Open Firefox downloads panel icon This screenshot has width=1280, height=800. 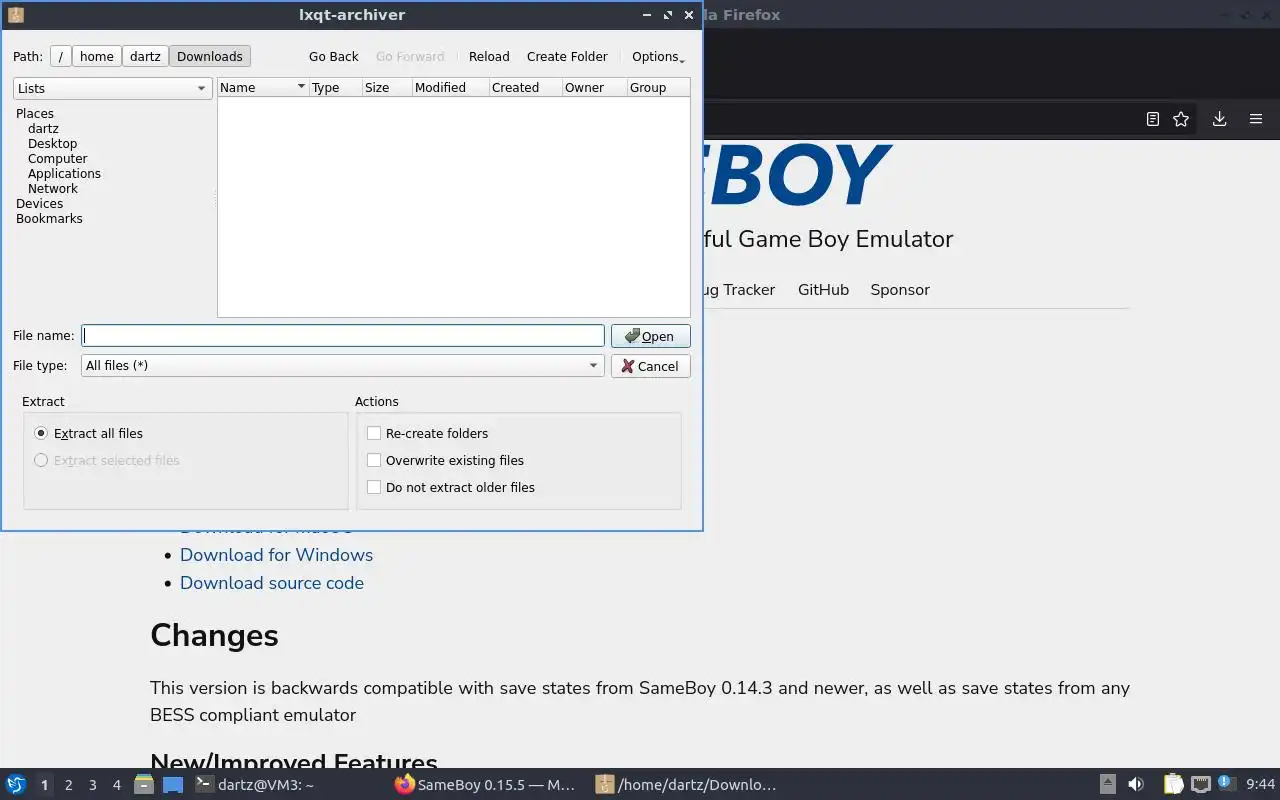tap(1219, 119)
